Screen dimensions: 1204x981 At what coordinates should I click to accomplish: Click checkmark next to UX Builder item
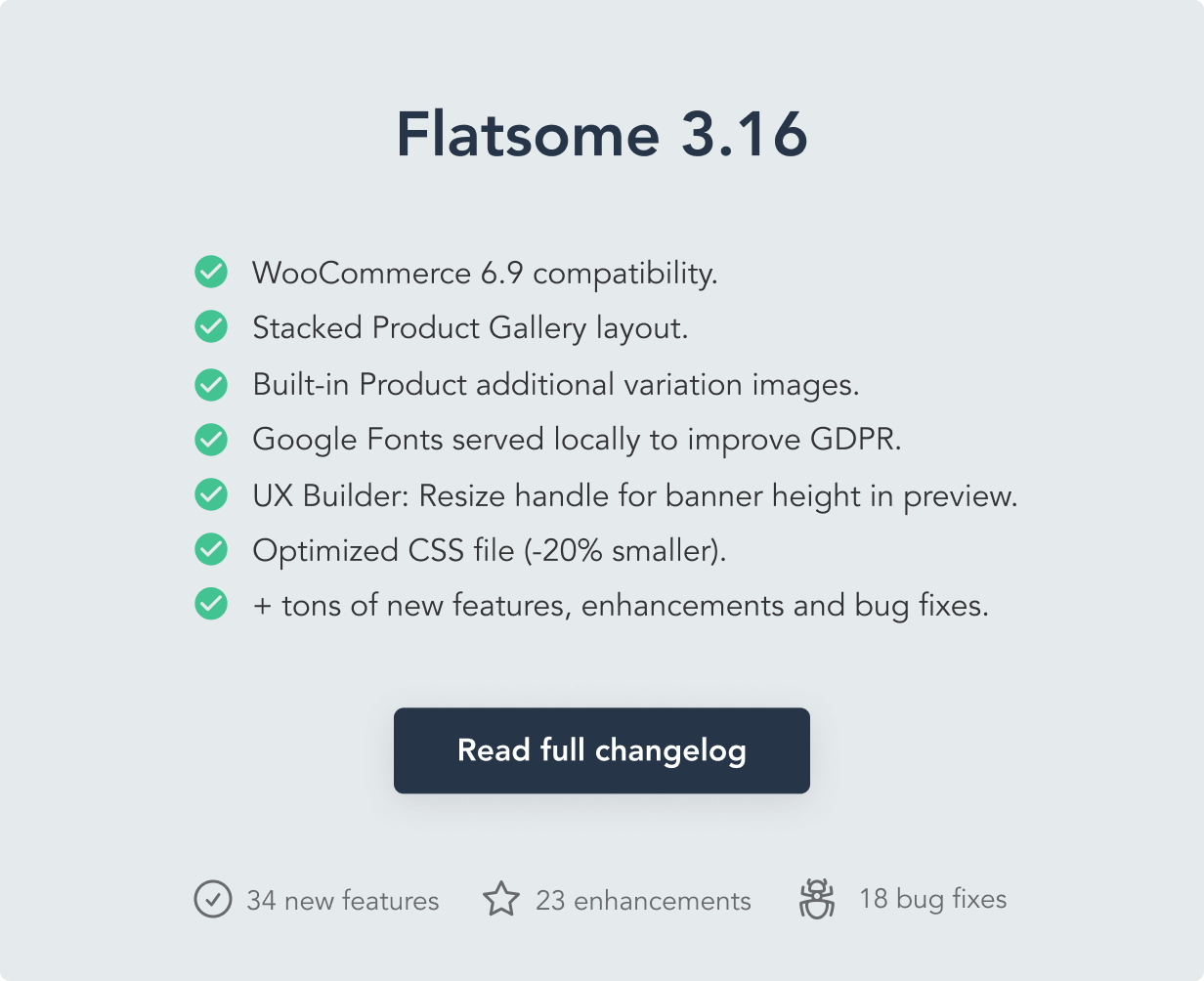(x=211, y=494)
